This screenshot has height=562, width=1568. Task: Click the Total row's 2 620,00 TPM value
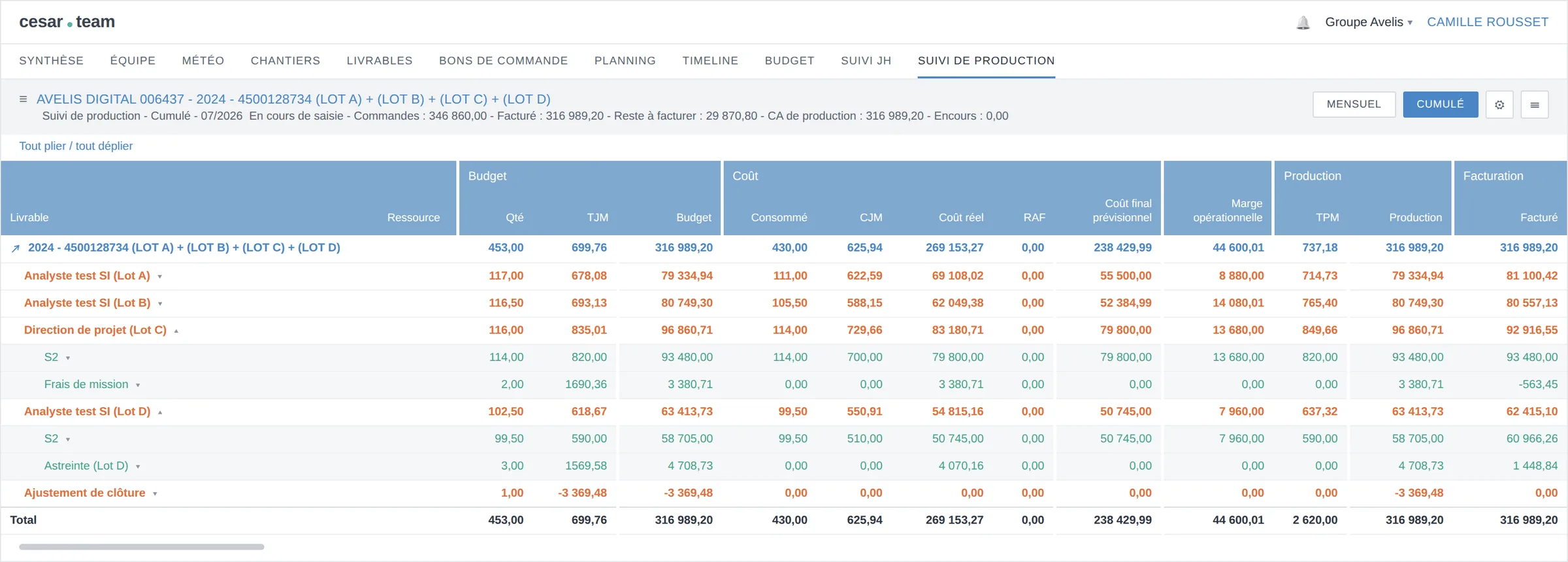click(x=1315, y=521)
